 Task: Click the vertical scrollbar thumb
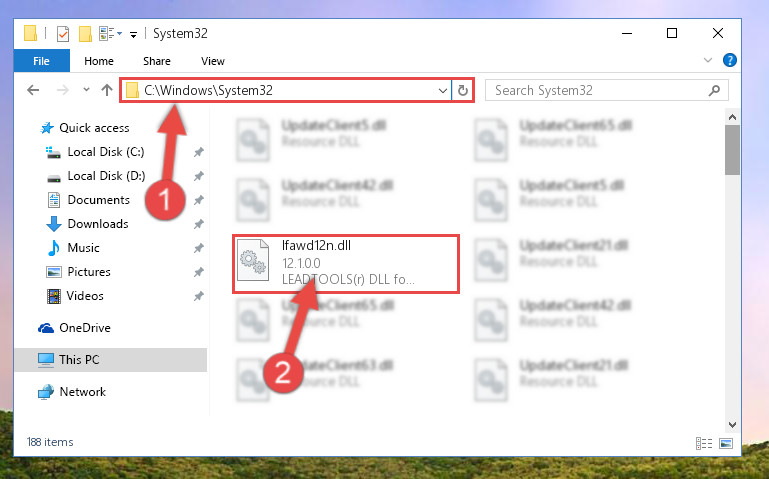coord(732,150)
